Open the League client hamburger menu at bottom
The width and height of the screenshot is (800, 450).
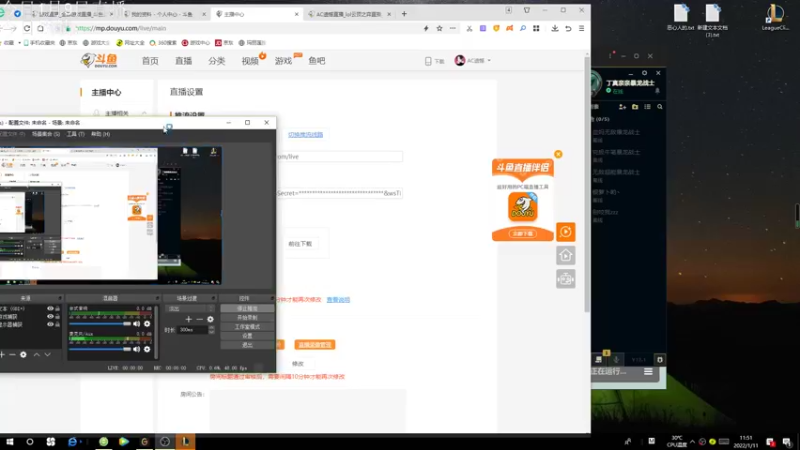(x=648, y=372)
